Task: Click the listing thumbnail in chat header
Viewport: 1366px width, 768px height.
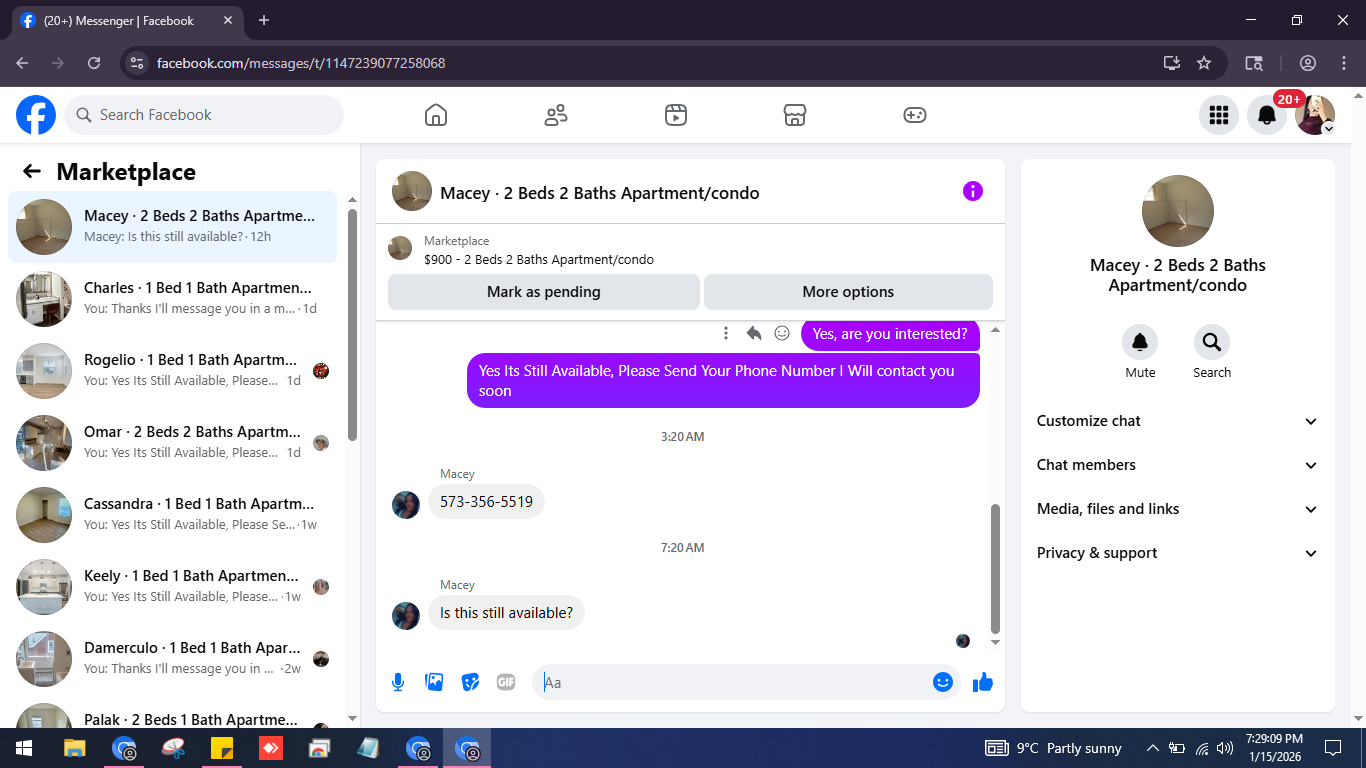Action: coord(412,191)
